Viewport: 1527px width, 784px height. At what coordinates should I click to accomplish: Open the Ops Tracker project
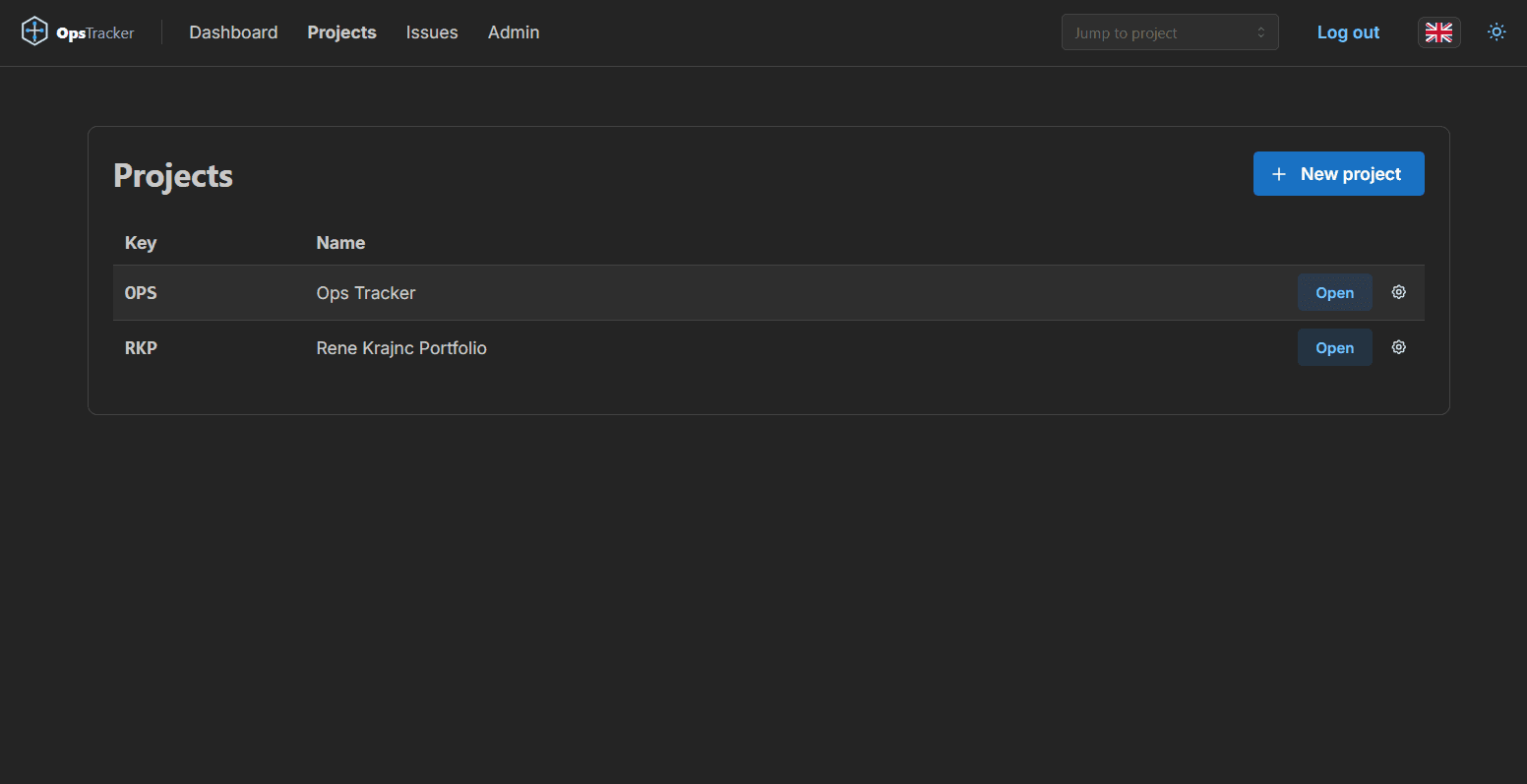[1334, 292]
